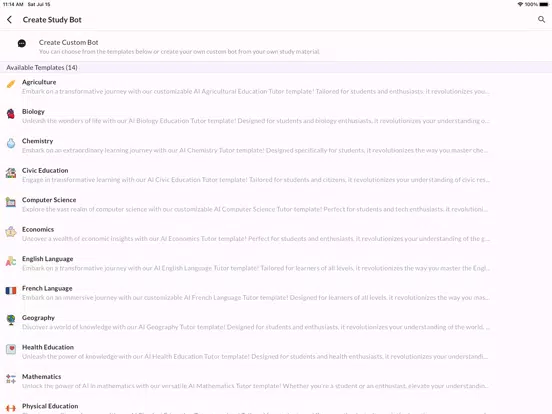Choose the Agriculture template title
The height and width of the screenshot is (414, 552).
pos(39,82)
